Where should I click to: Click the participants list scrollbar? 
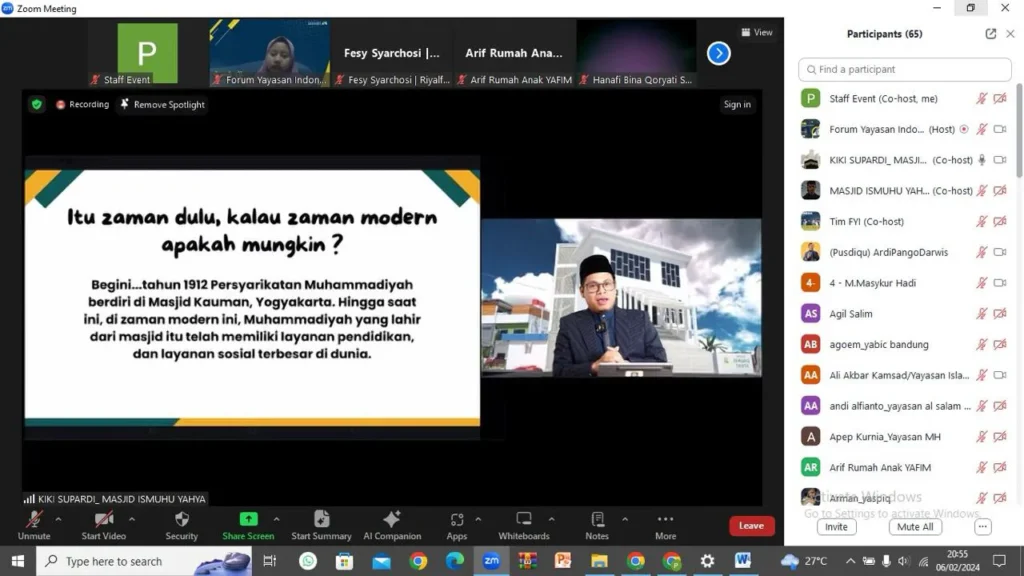(1019, 131)
